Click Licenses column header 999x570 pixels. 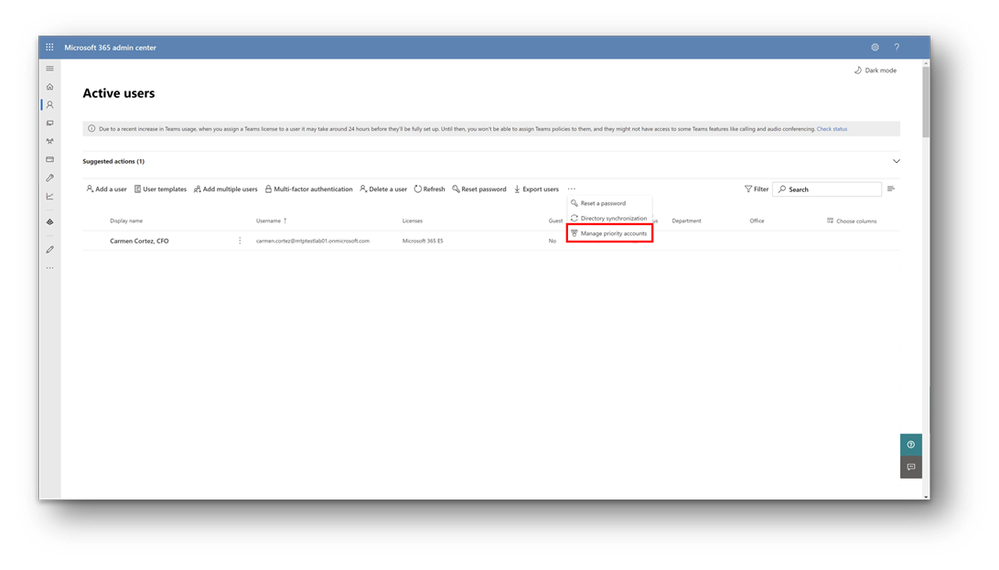[x=412, y=221]
